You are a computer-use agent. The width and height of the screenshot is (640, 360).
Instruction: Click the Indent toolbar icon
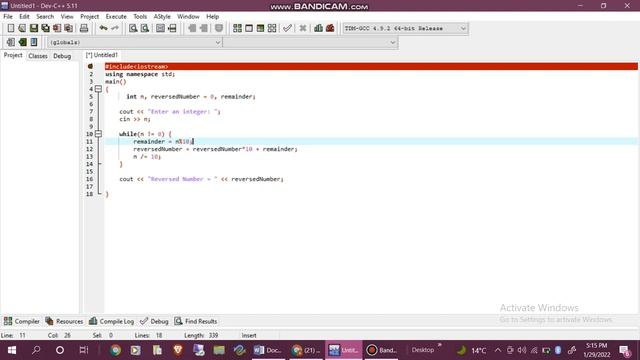192,28
